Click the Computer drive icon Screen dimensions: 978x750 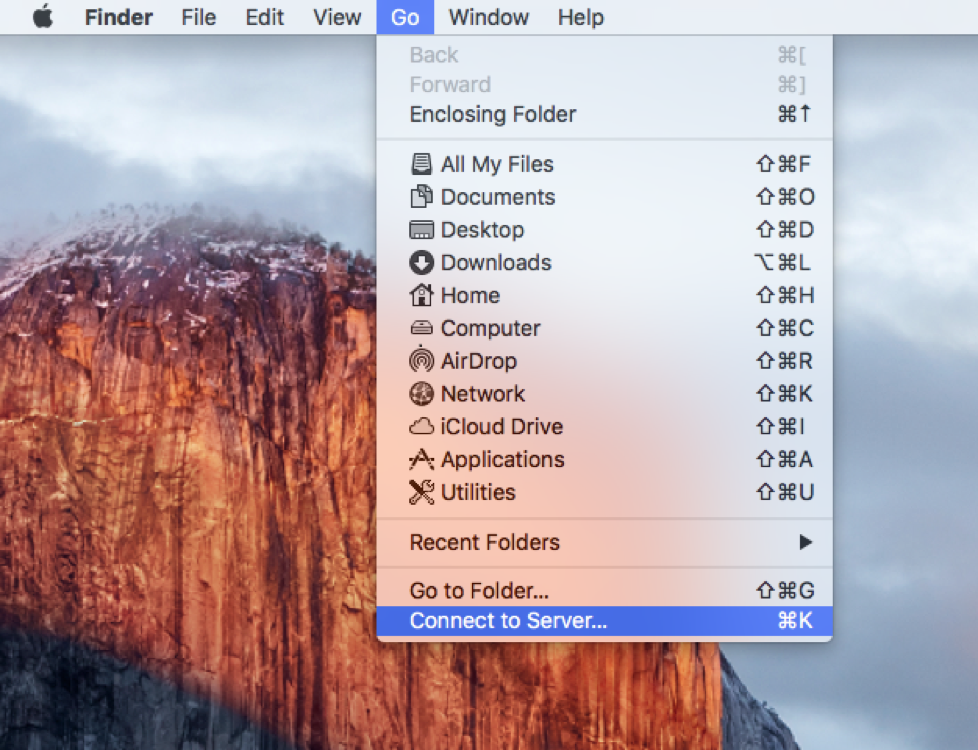coord(422,328)
